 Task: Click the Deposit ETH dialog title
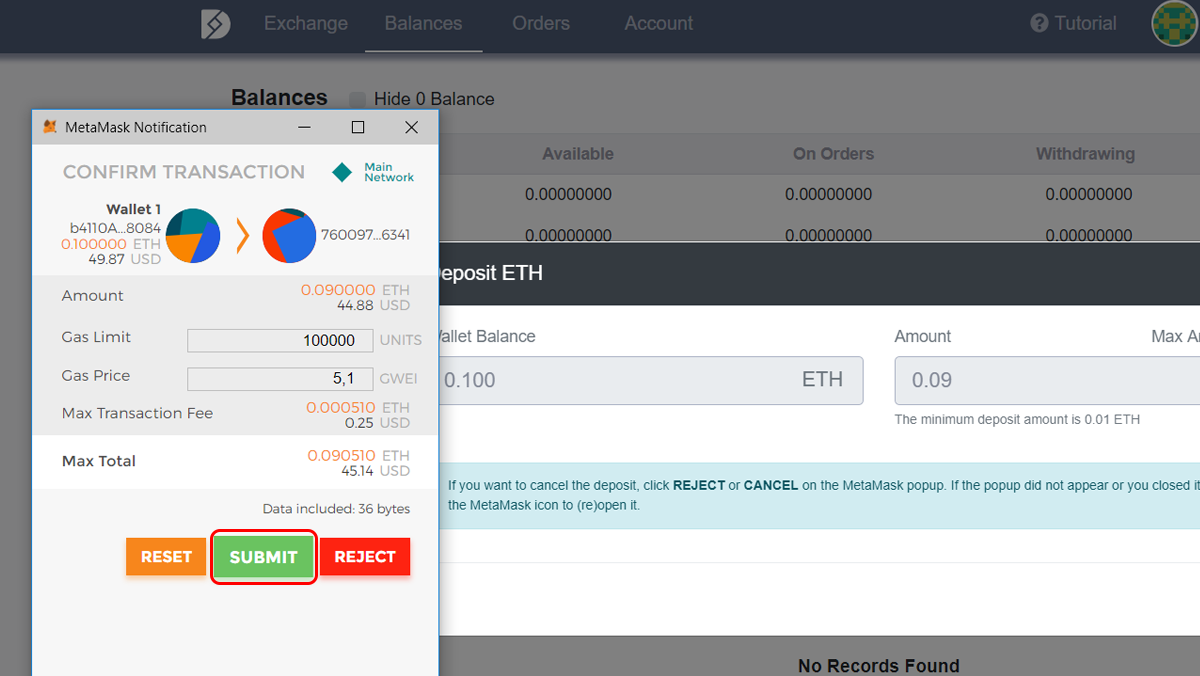(x=490, y=273)
